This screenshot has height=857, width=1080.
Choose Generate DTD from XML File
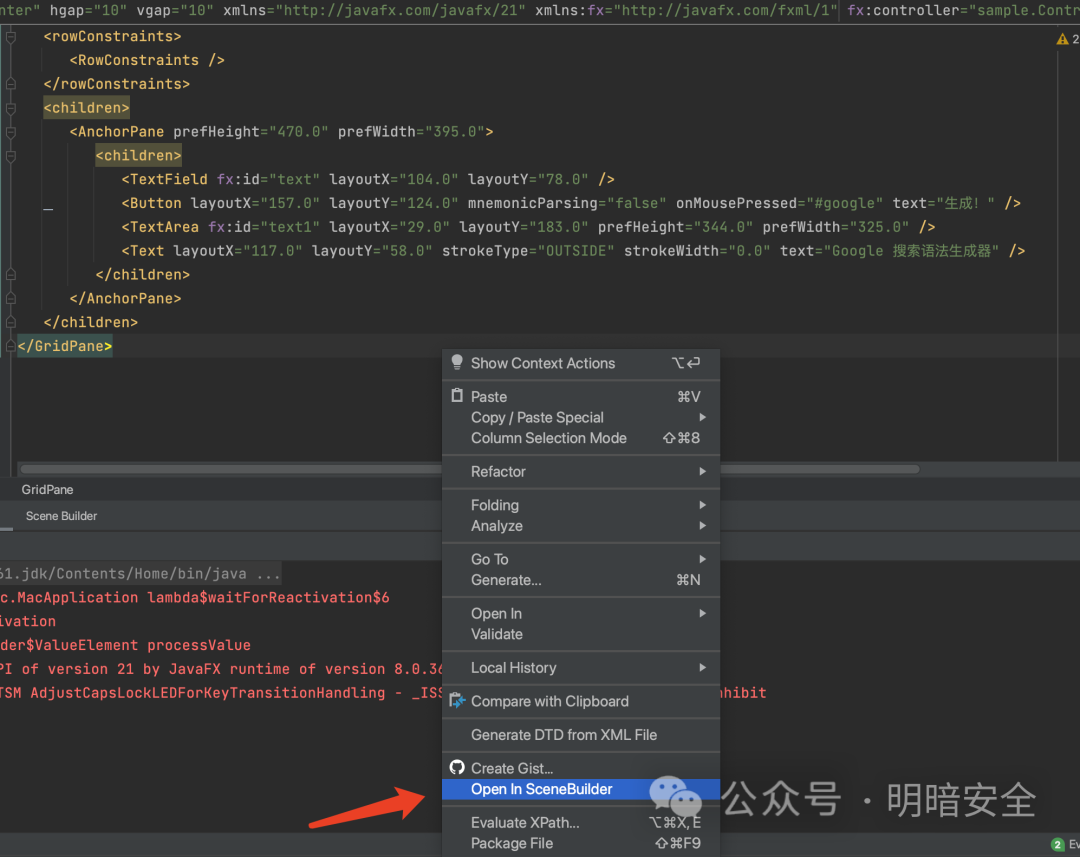point(581,735)
